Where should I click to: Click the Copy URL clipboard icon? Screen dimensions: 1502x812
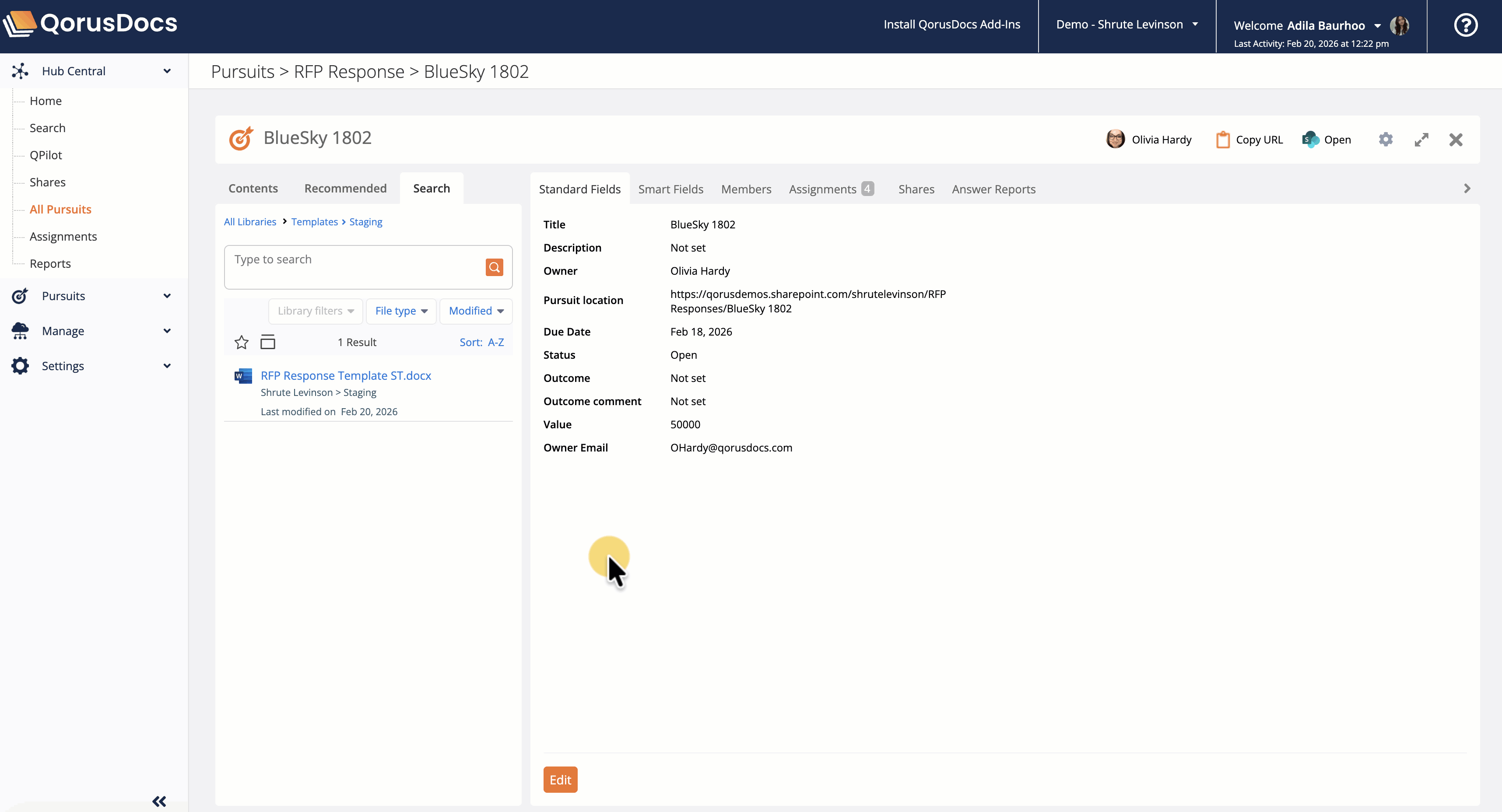(x=1223, y=140)
